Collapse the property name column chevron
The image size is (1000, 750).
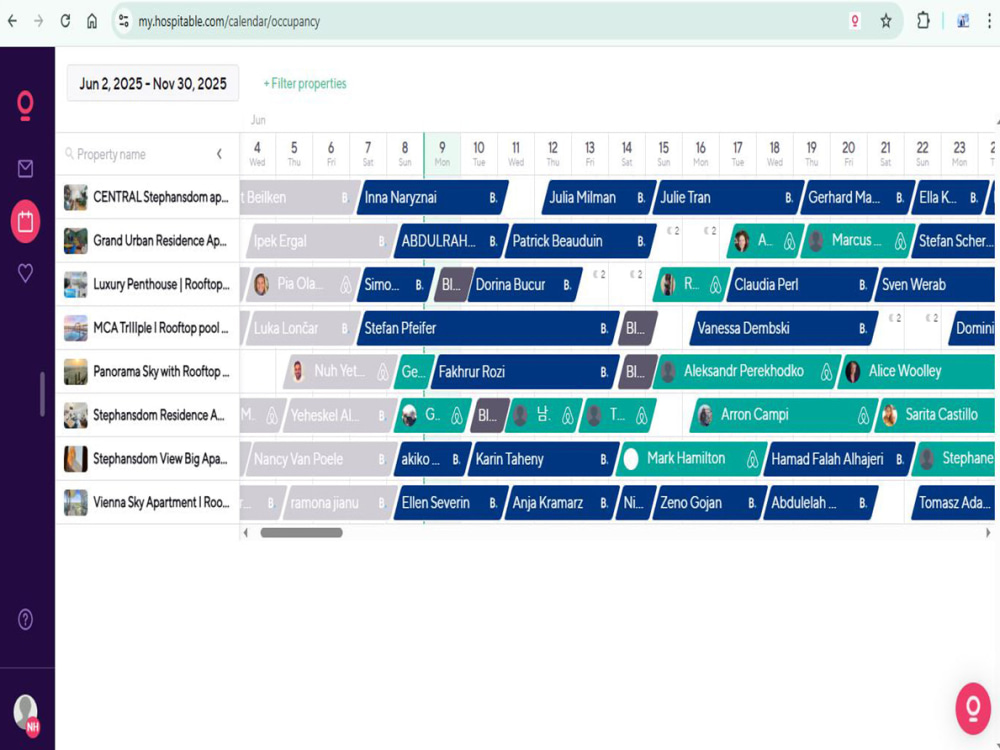tap(219, 154)
